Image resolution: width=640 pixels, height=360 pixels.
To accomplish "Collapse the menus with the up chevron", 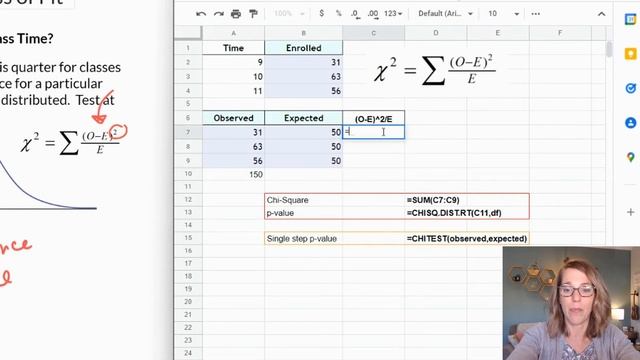I will [x=601, y=14].
